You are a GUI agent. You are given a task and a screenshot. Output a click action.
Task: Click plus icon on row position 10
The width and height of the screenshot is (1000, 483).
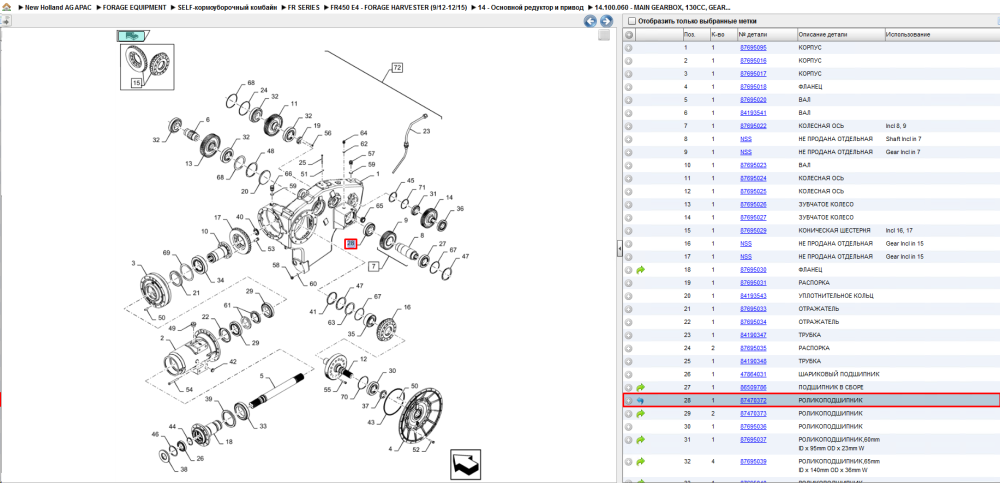click(x=629, y=165)
